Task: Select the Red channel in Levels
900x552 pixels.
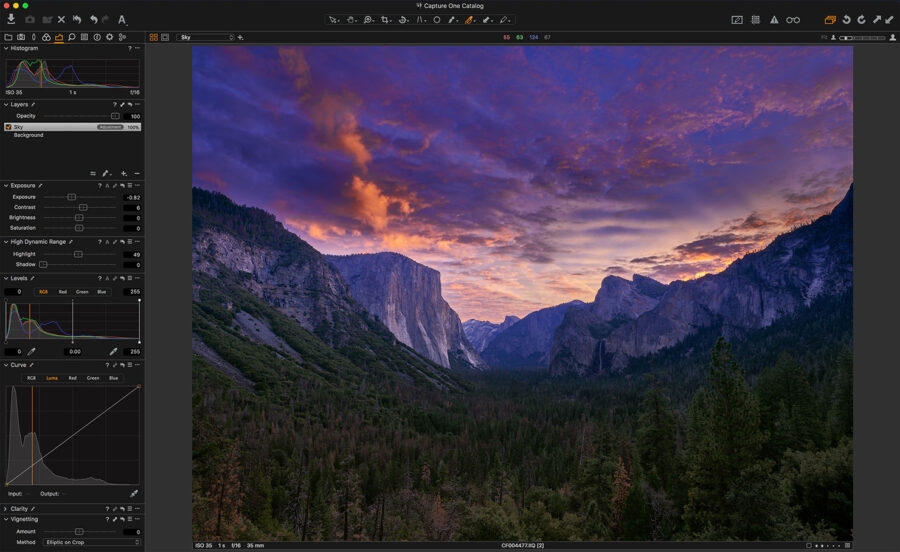Action: pyautogui.click(x=63, y=292)
